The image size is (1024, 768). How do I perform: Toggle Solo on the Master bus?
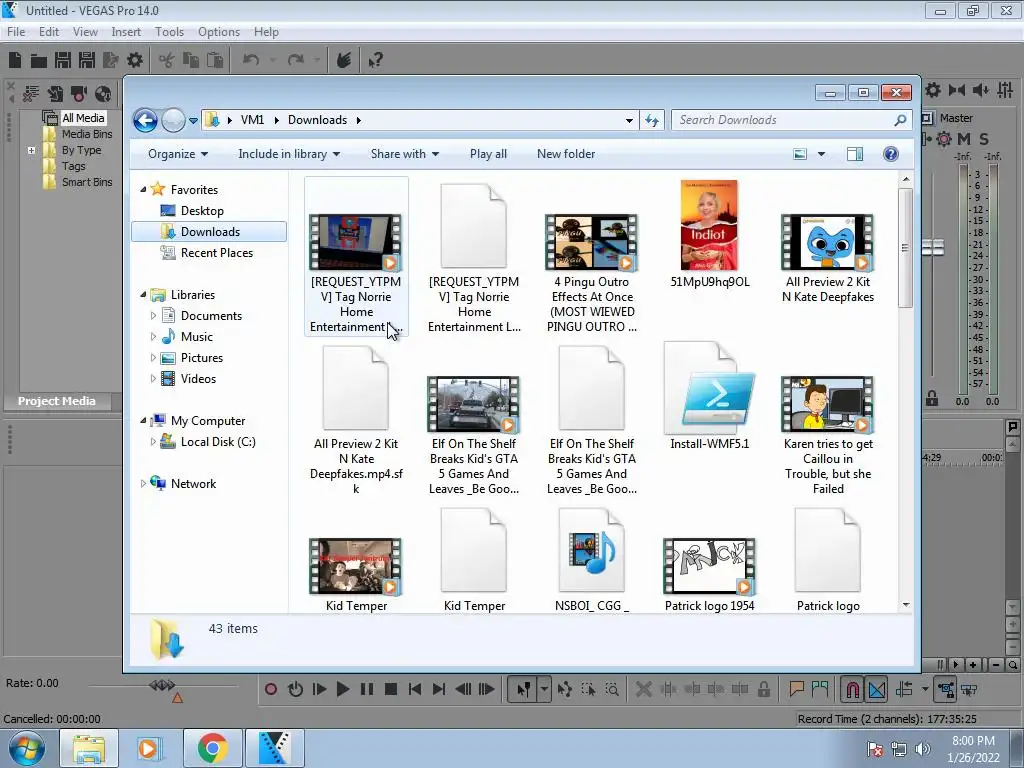[984, 138]
